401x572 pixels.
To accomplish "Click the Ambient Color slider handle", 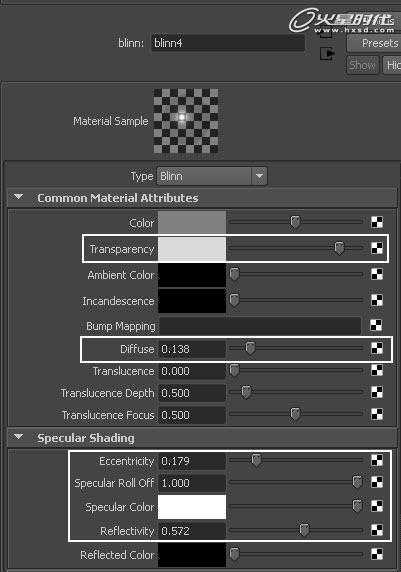I will tap(234, 274).
